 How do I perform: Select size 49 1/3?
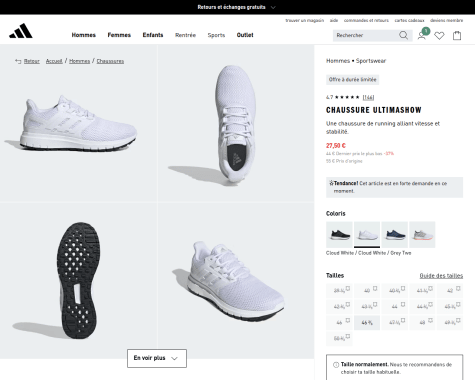450,323
